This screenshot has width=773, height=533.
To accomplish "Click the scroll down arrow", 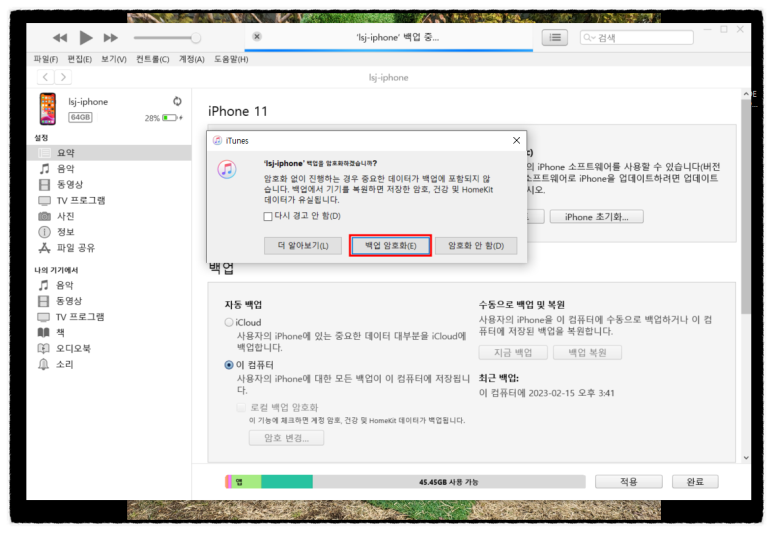I will click(x=746, y=458).
